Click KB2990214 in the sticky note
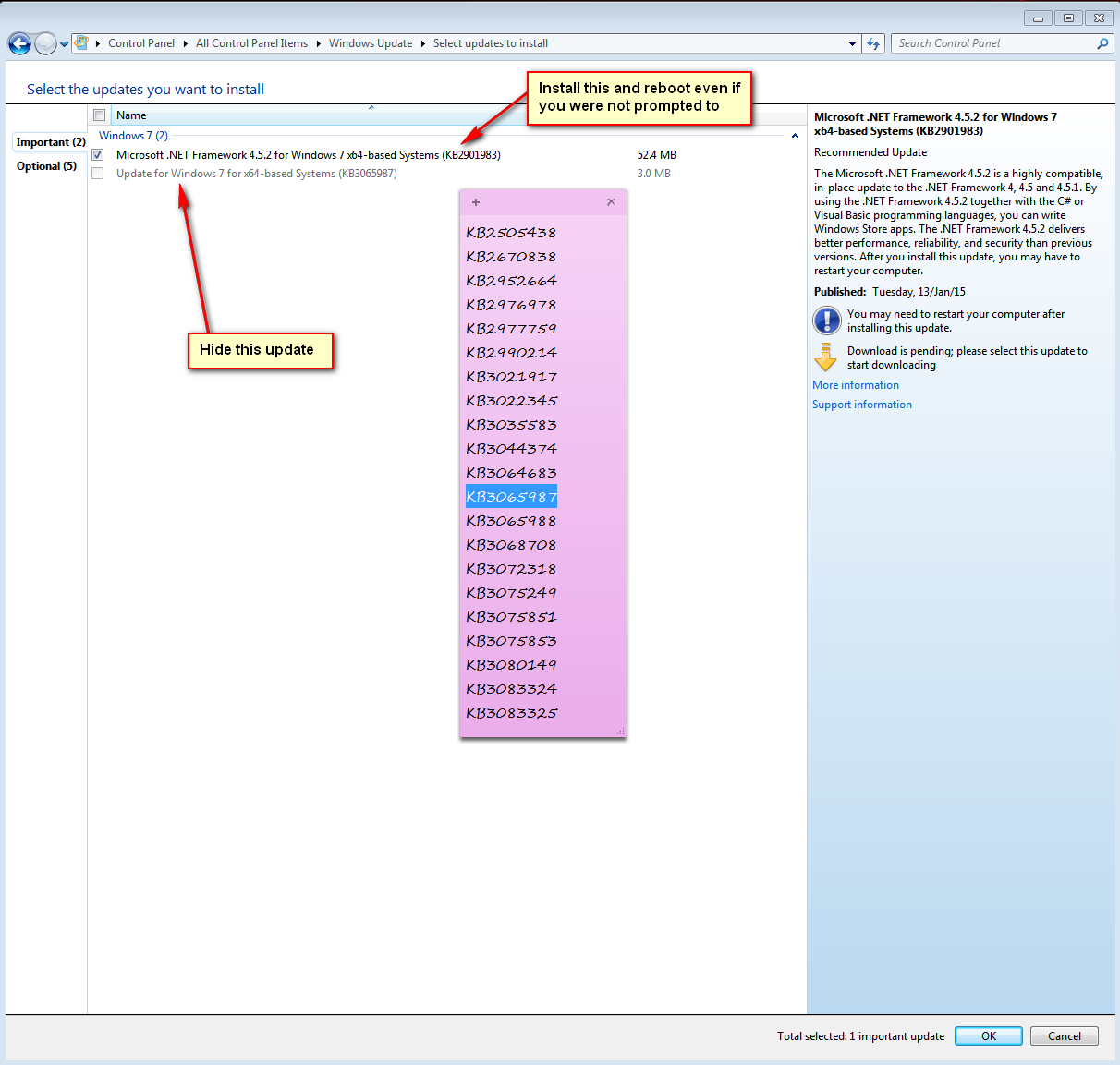The height and width of the screenshot is (1065, 1120). click(x=511, y=353)
